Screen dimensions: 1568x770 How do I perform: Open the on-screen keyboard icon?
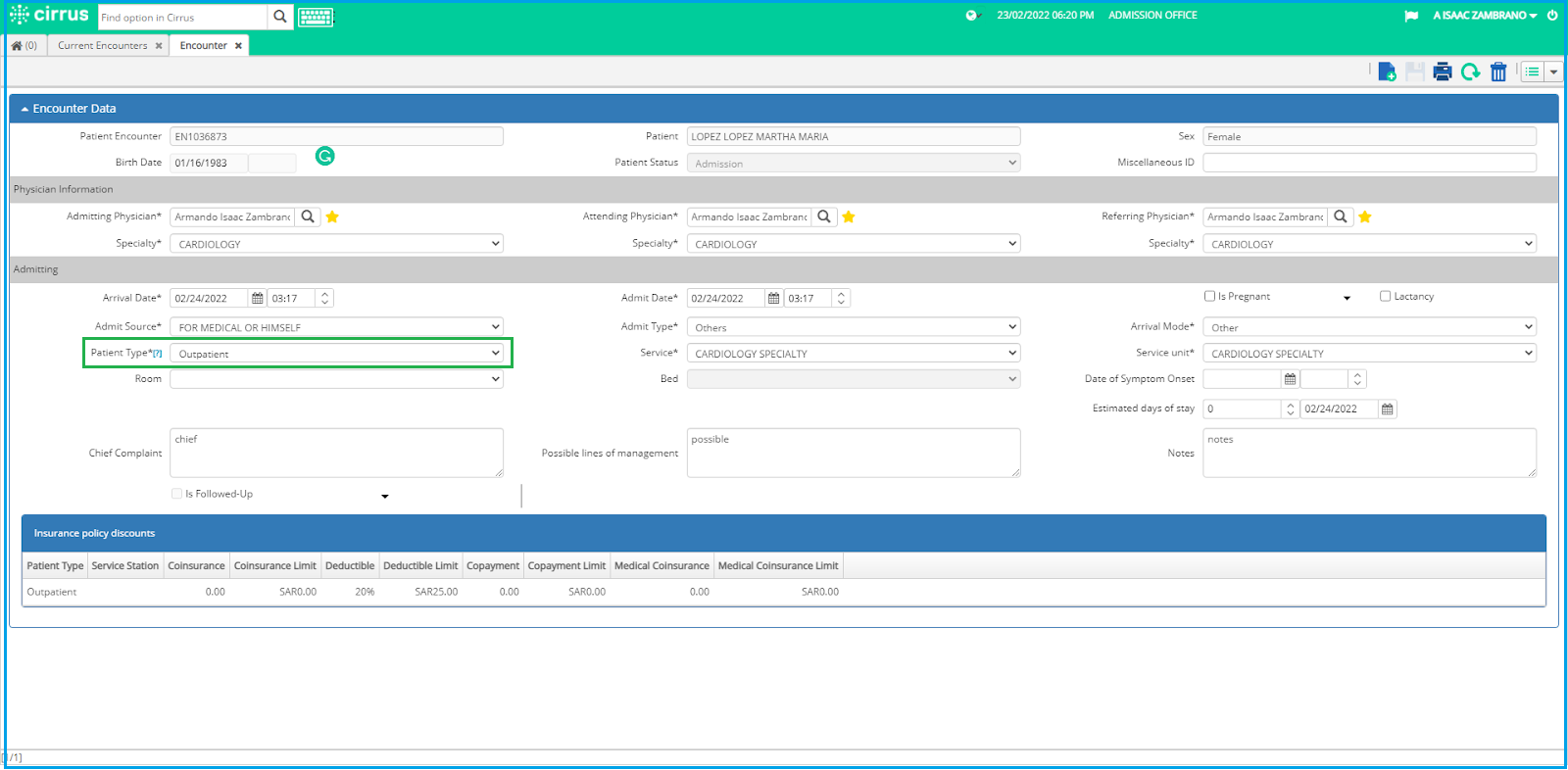click(316, 17)
